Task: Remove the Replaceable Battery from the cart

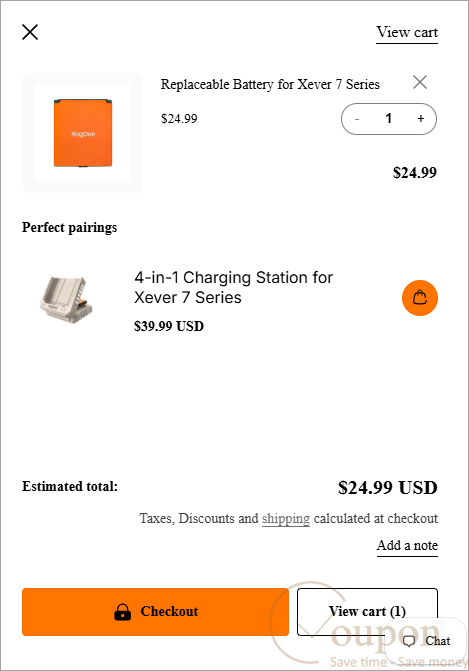Action: pos(420,82)
